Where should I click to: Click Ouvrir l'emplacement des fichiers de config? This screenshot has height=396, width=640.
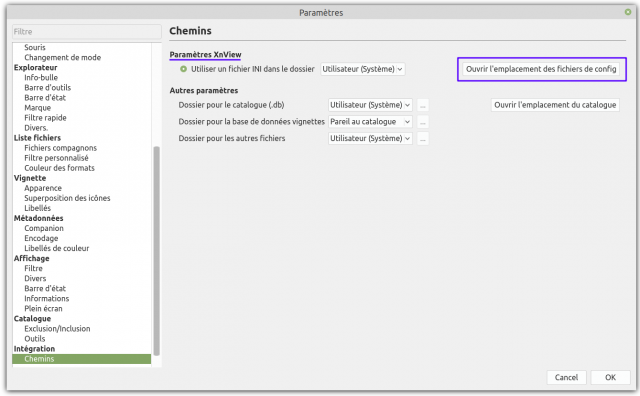541,69
